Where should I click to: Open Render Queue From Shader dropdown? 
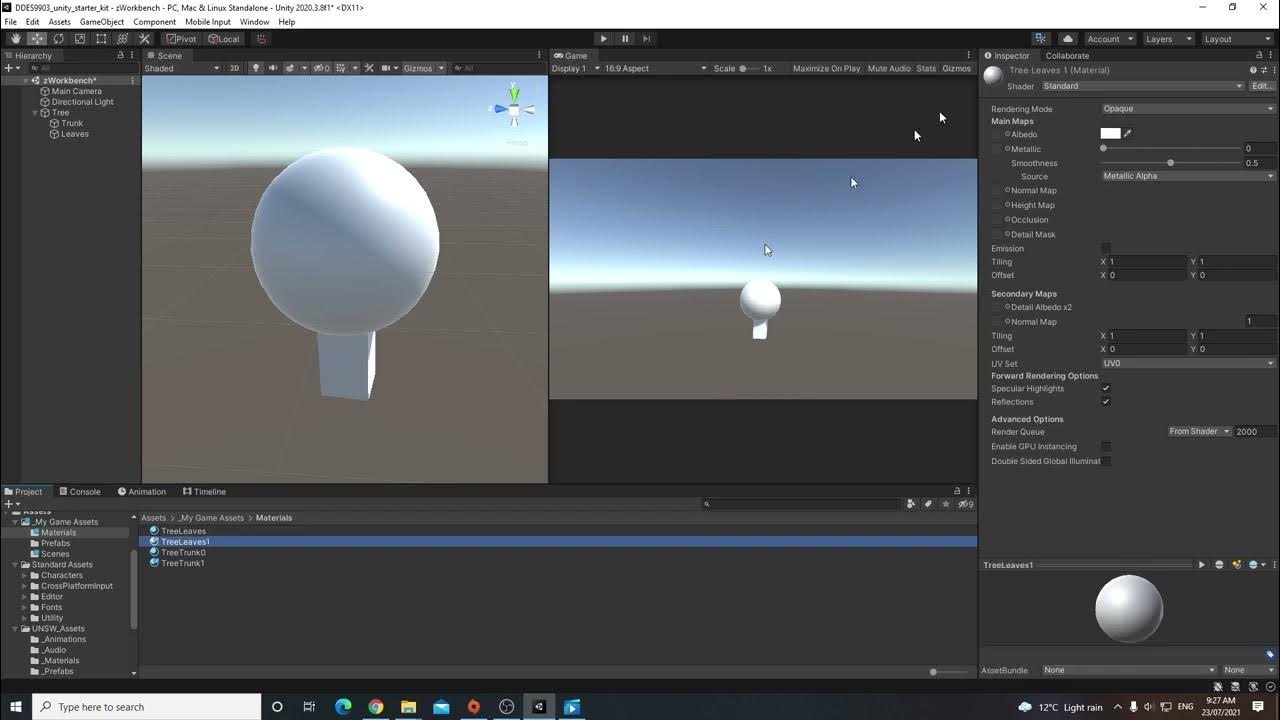[1200, 431]
